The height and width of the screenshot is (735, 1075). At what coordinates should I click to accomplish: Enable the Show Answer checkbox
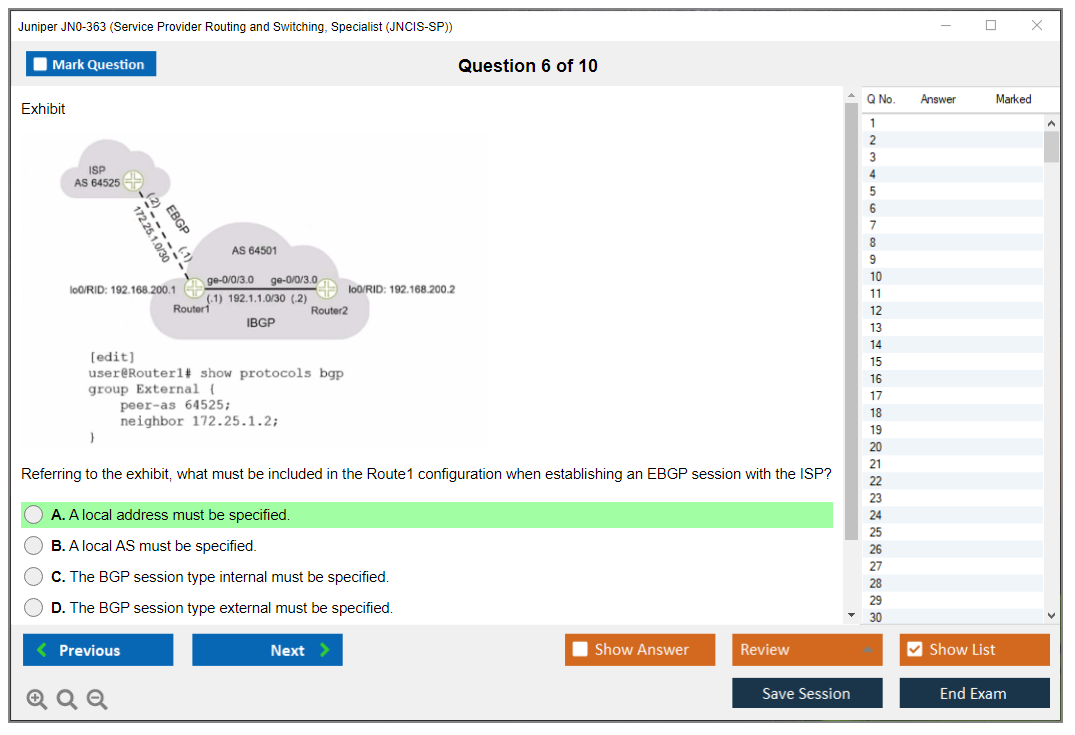point(580,650)
